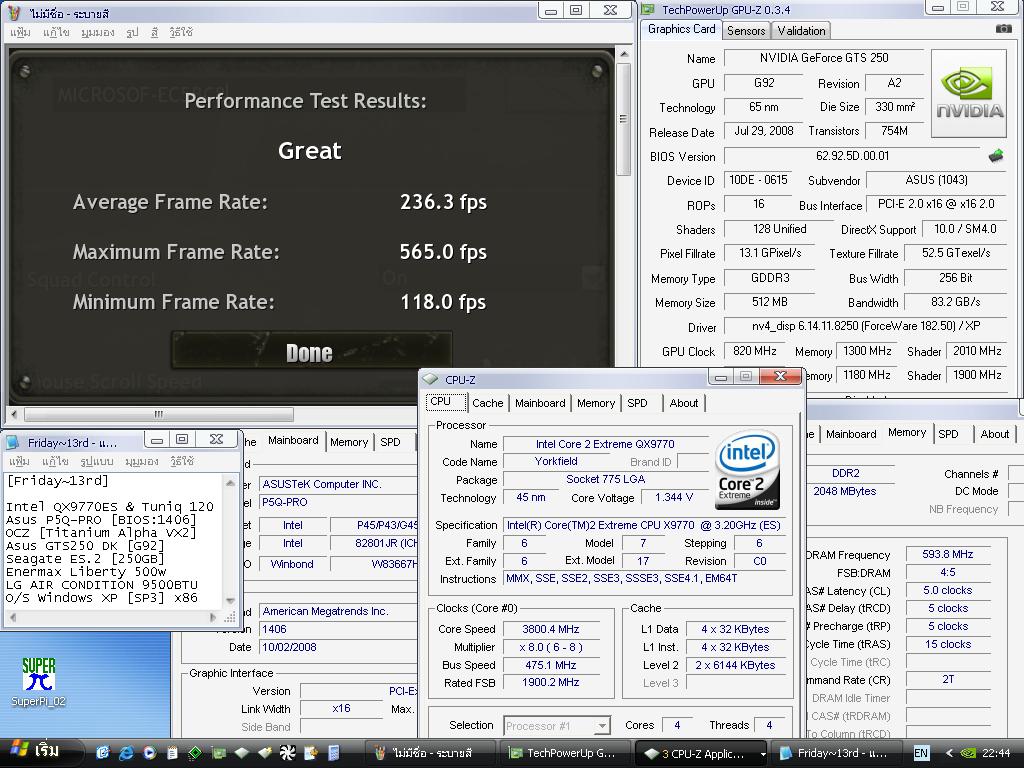
Task: Open the About tab in front CPU-Z
Action: 684,403
